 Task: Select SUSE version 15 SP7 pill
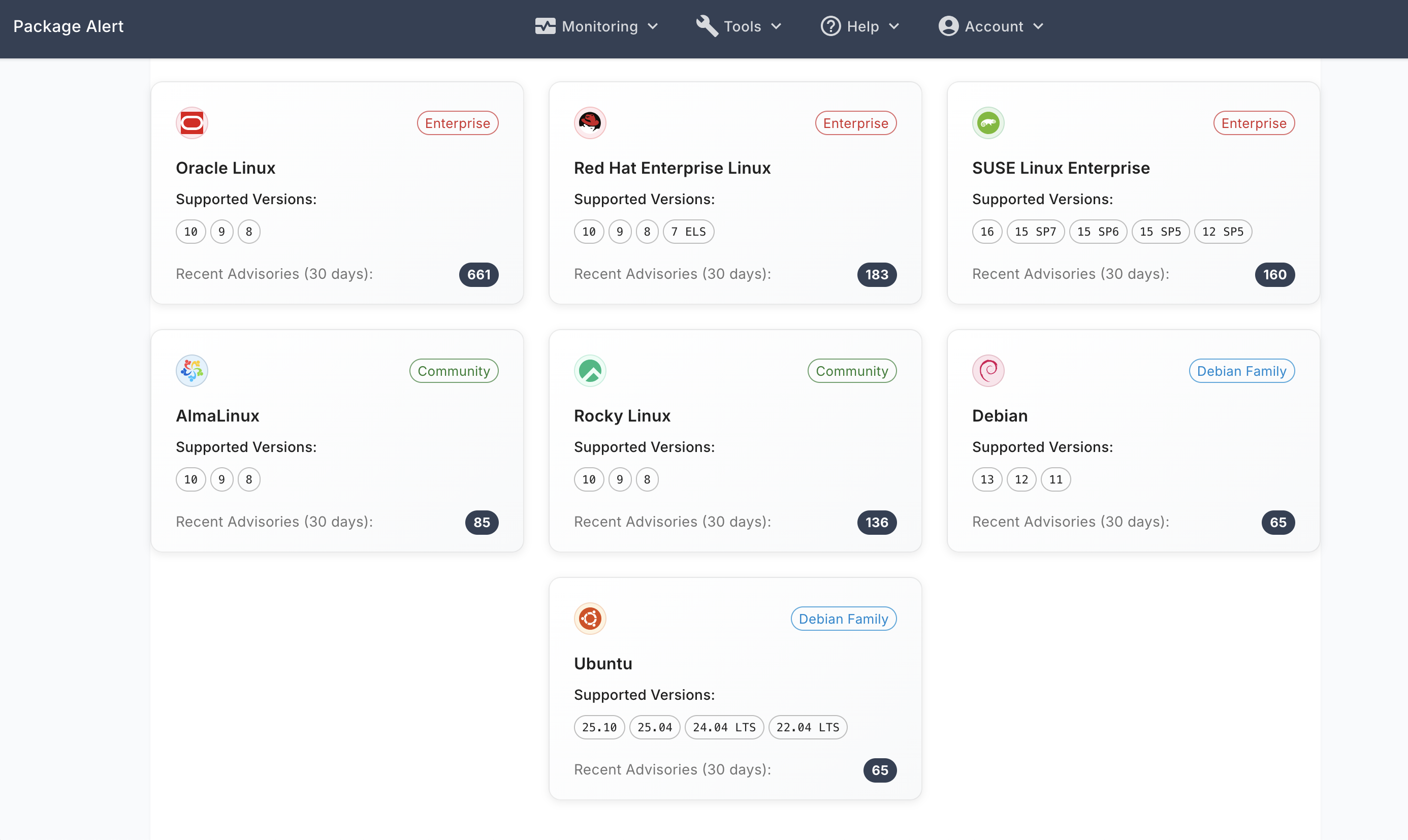(1035, 232)
